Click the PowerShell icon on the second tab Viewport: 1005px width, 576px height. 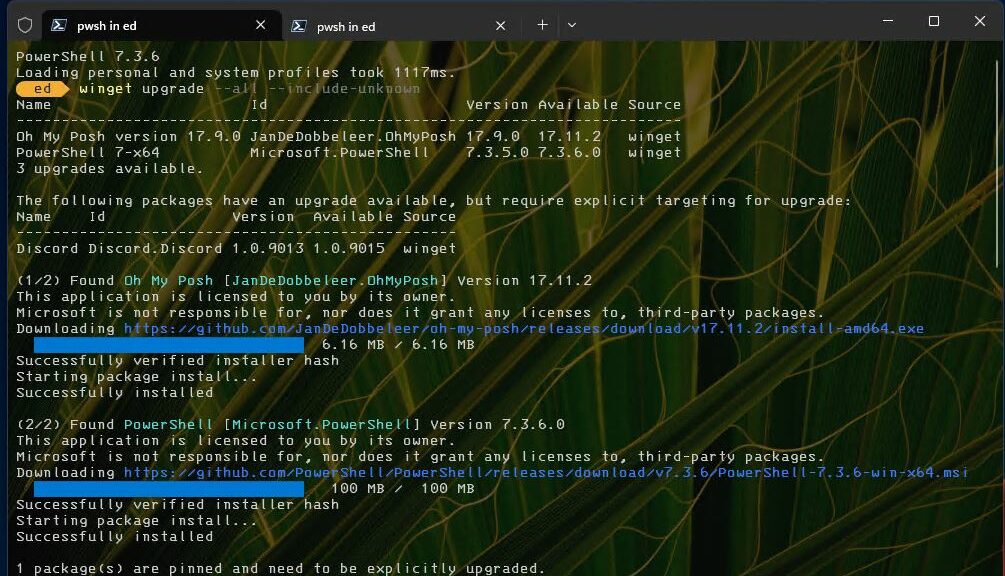(300, 25)
